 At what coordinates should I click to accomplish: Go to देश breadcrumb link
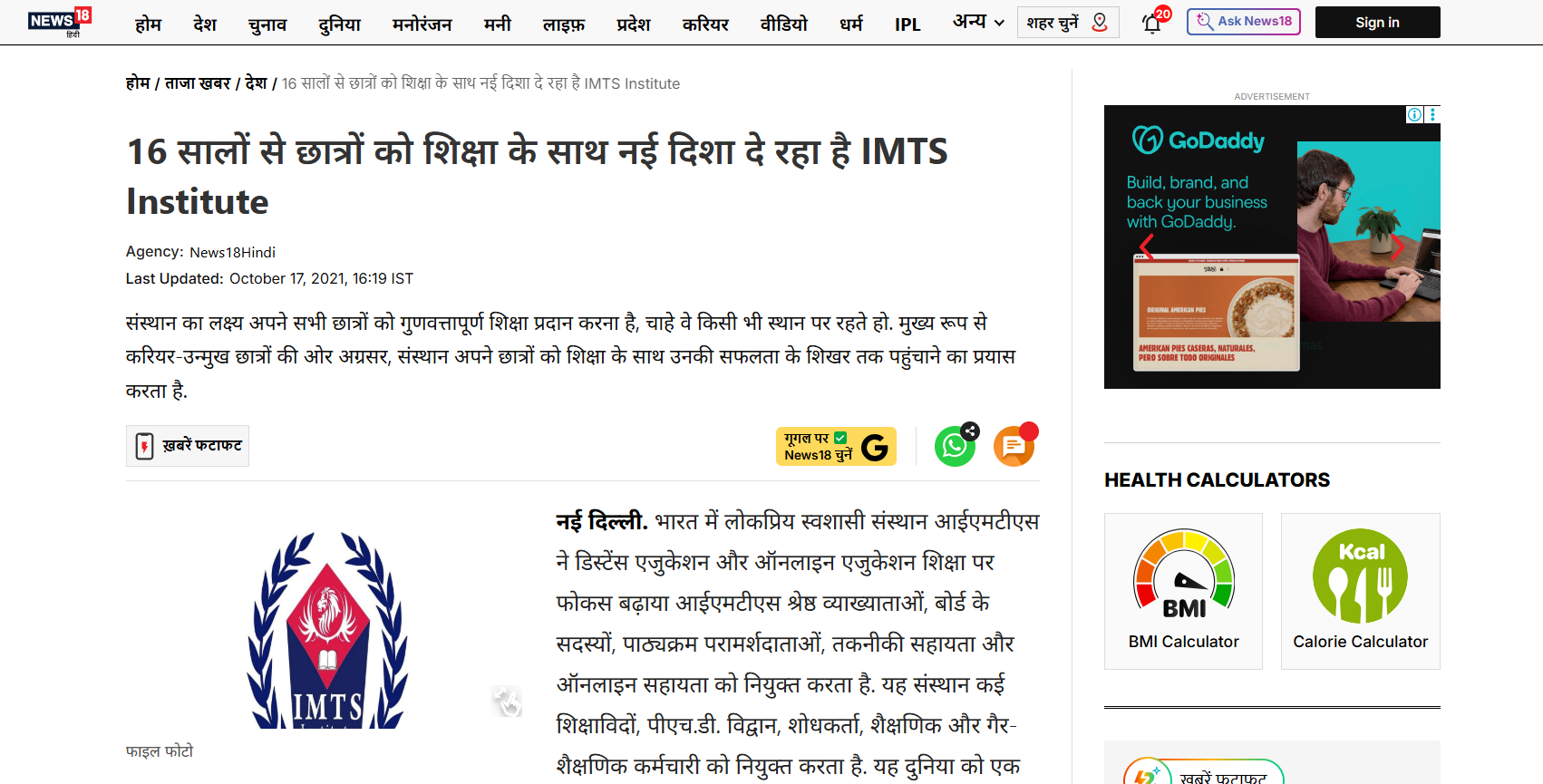257,83
